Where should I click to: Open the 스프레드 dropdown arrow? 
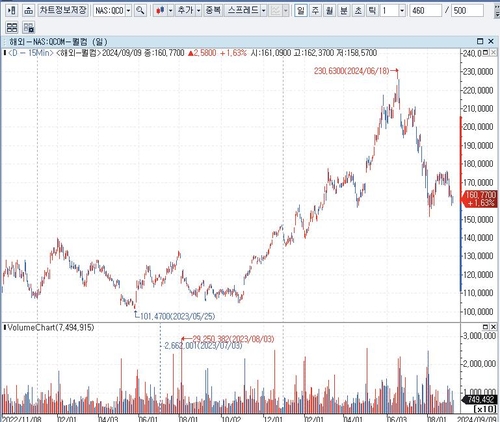264,11
